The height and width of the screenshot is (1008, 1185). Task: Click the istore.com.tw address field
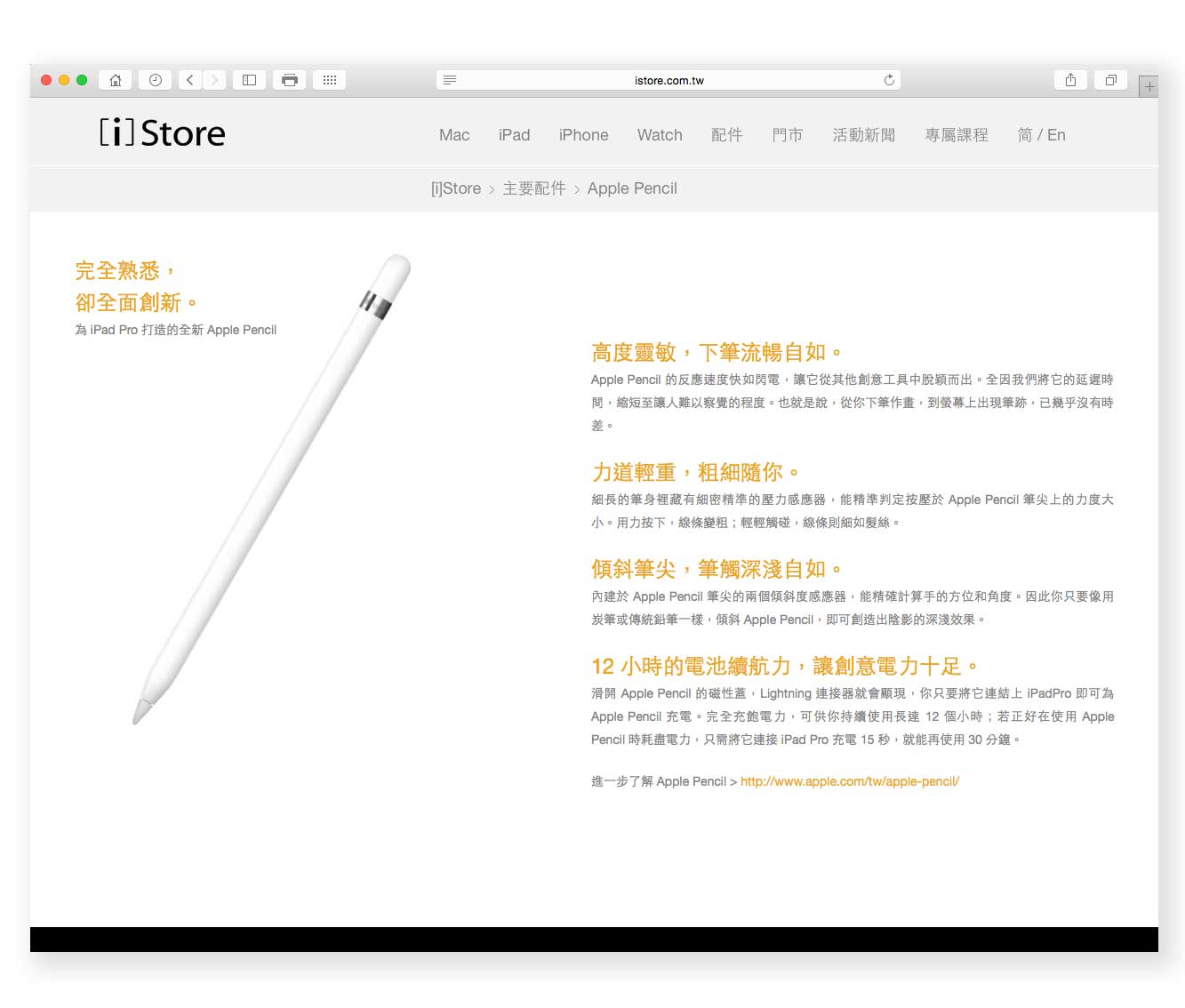pyautogui.click(x=669, y=80)
